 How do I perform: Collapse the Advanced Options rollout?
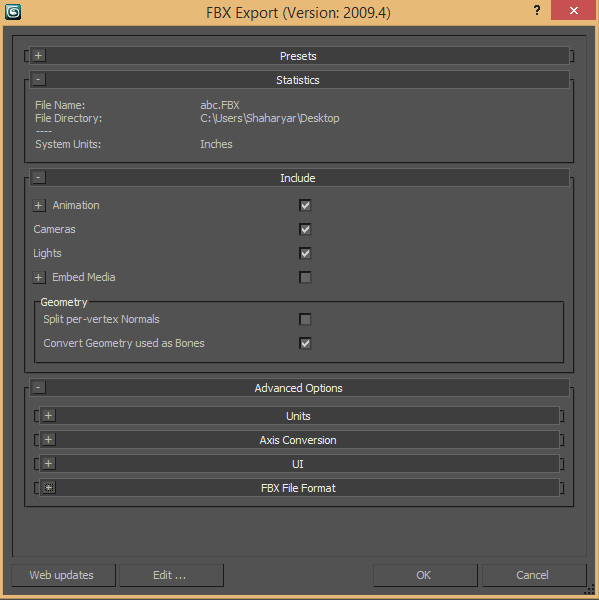click(x=38, y=388)
